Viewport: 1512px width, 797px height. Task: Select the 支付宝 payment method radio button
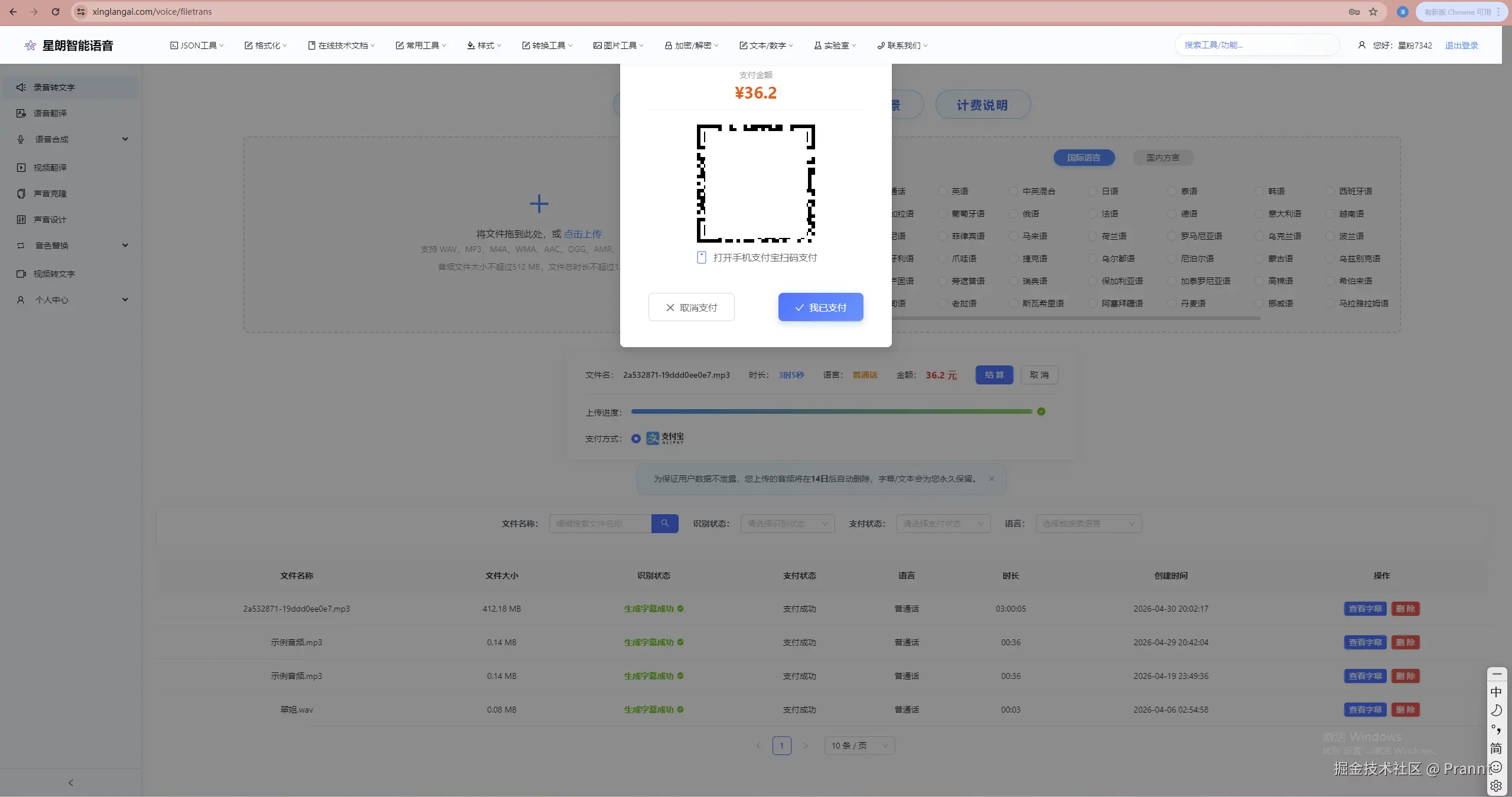pos(636,439)
